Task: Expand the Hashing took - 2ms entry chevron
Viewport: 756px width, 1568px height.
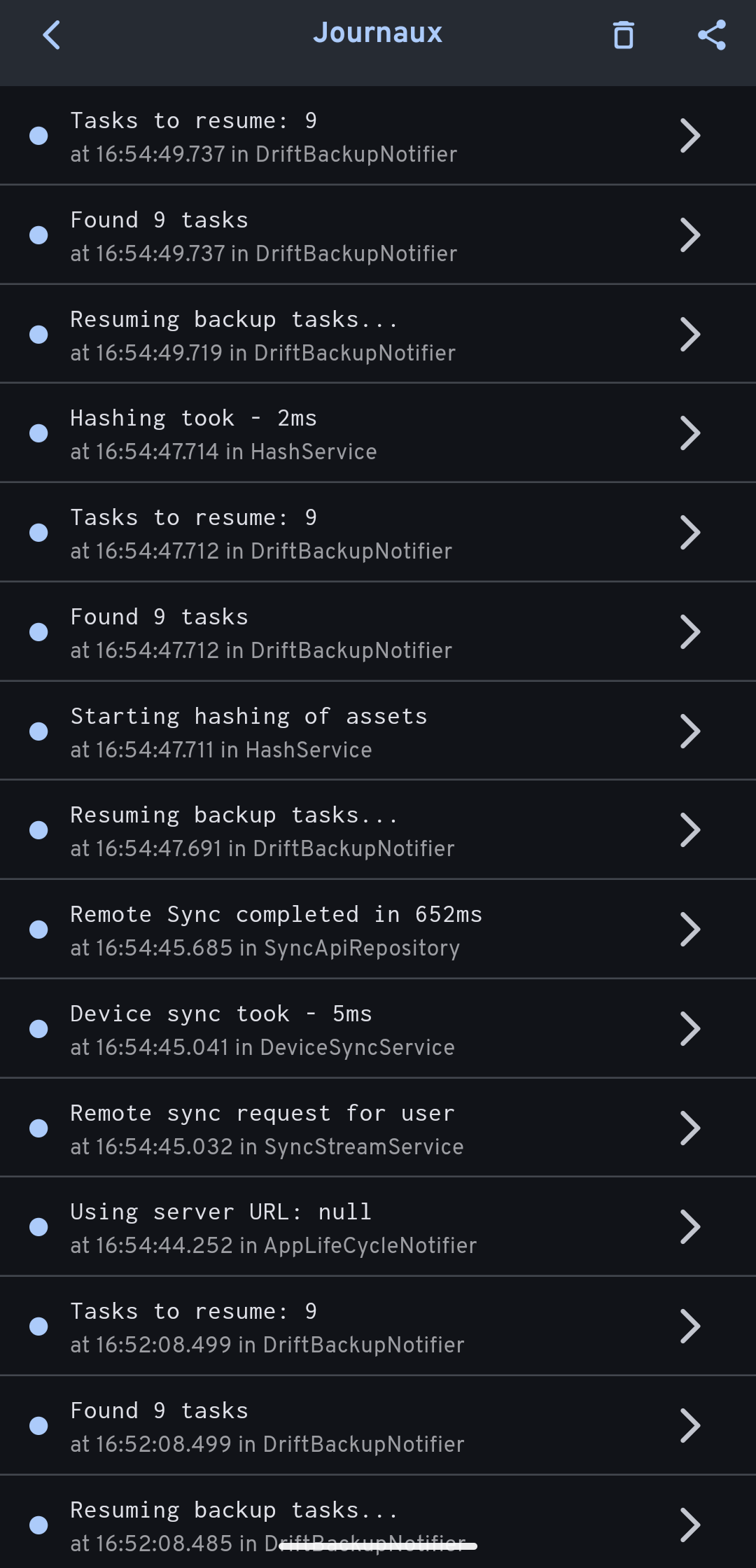Action: click(x=689, y=433)
